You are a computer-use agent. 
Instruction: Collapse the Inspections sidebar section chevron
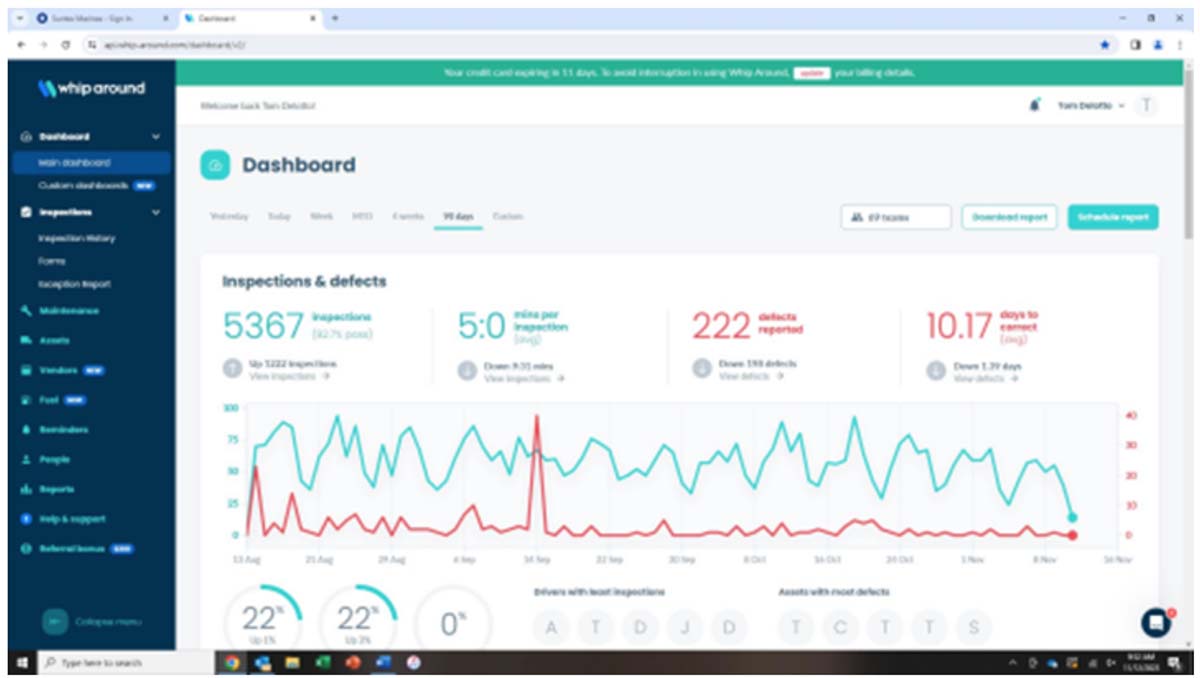pyautogui.click(x=155, y=212)
